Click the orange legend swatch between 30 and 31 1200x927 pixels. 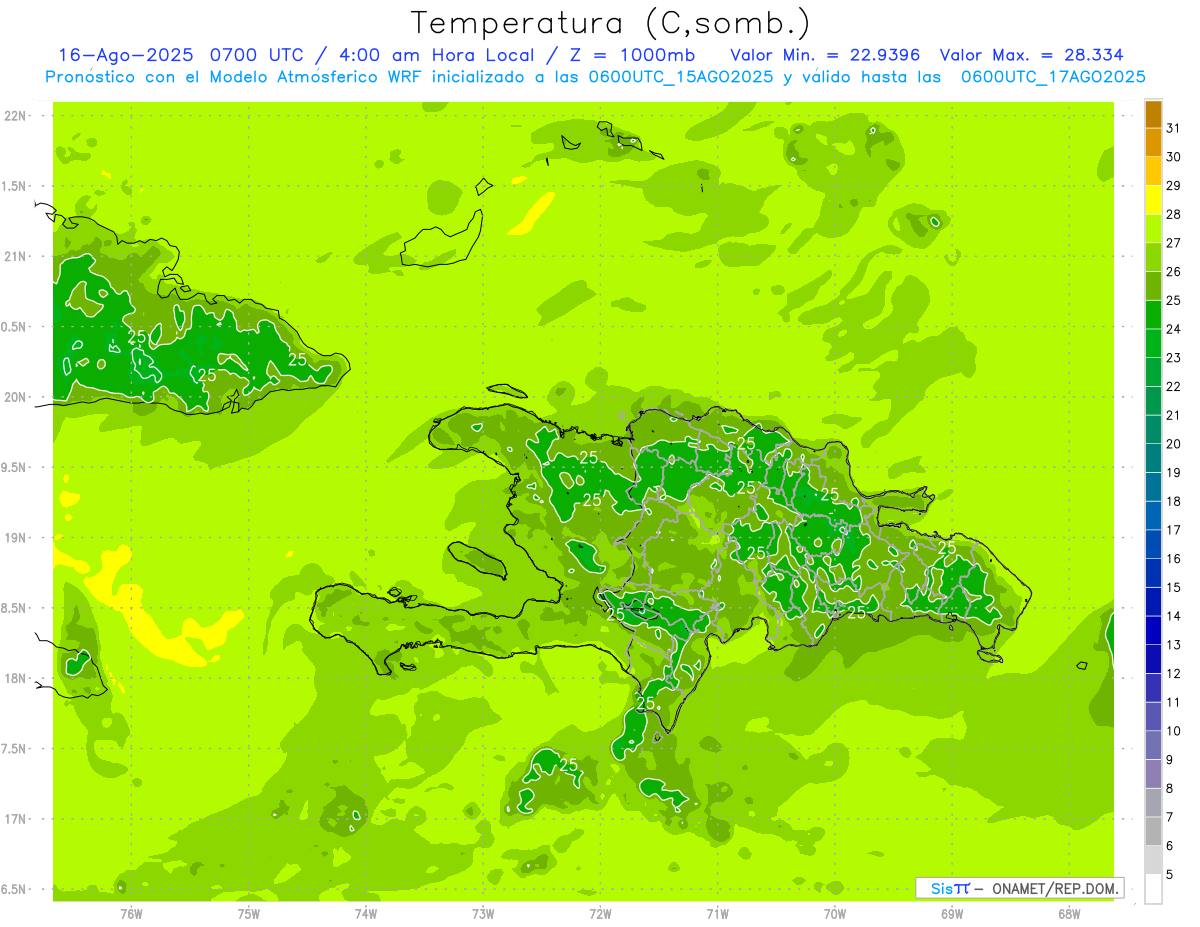click(1153, 142)
